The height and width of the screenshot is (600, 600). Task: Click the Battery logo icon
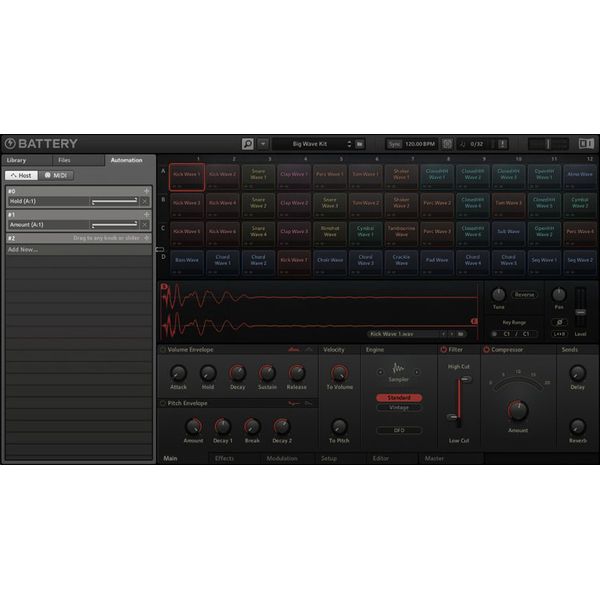pos(10,143)
